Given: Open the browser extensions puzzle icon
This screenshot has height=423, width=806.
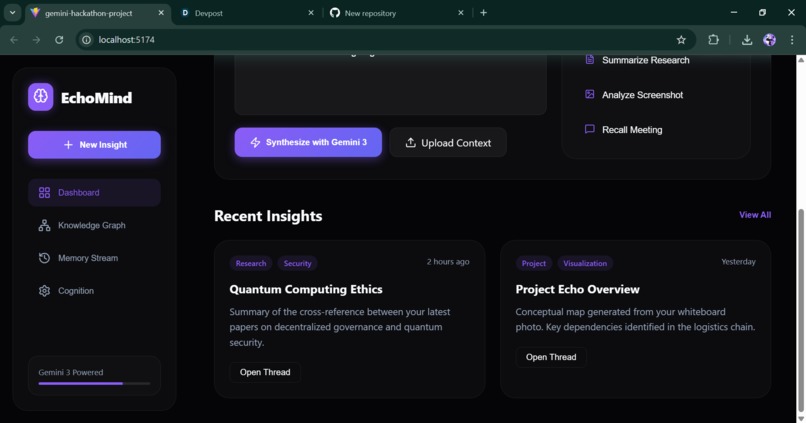Looking at the screenshot, I should coord(713,40).
